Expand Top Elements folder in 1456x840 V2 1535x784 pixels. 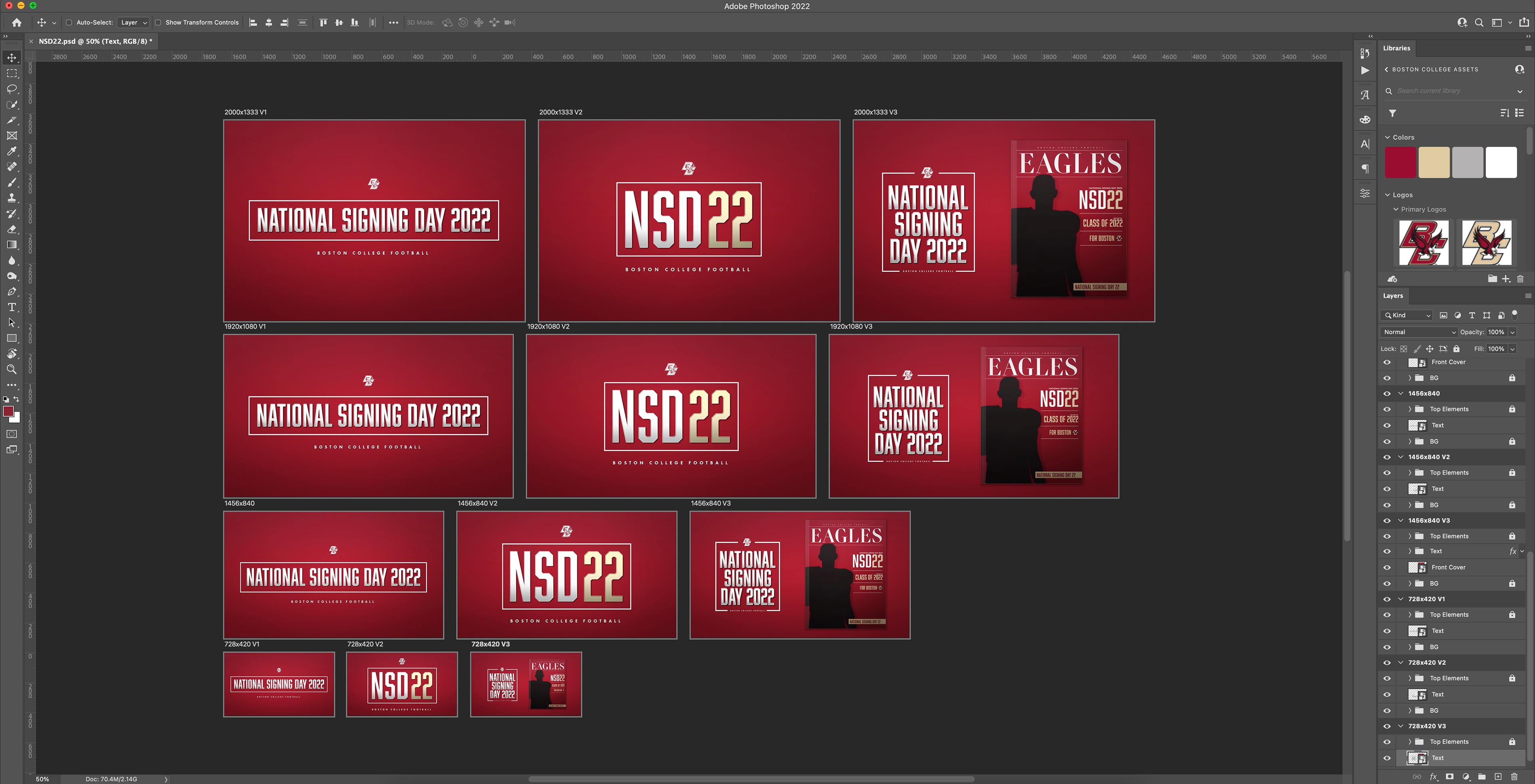point(1410,473)
